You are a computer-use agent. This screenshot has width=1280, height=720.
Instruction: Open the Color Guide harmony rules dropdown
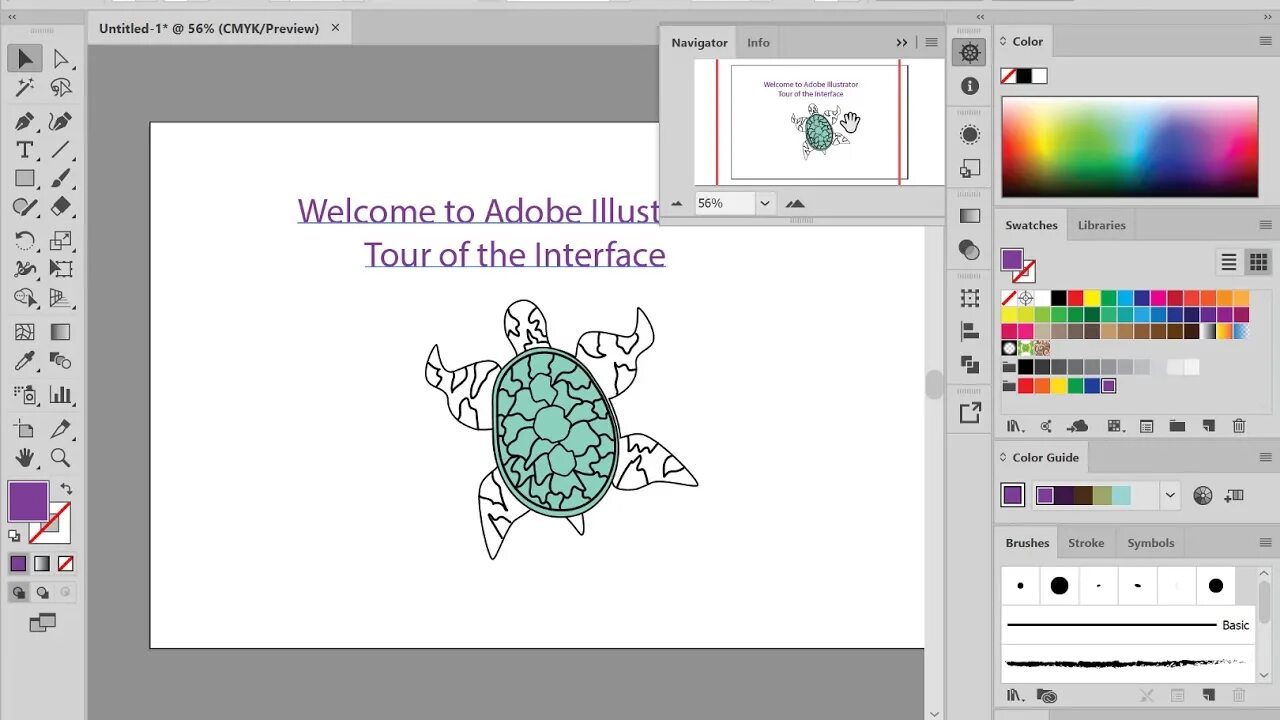(x=1170, y=494)
